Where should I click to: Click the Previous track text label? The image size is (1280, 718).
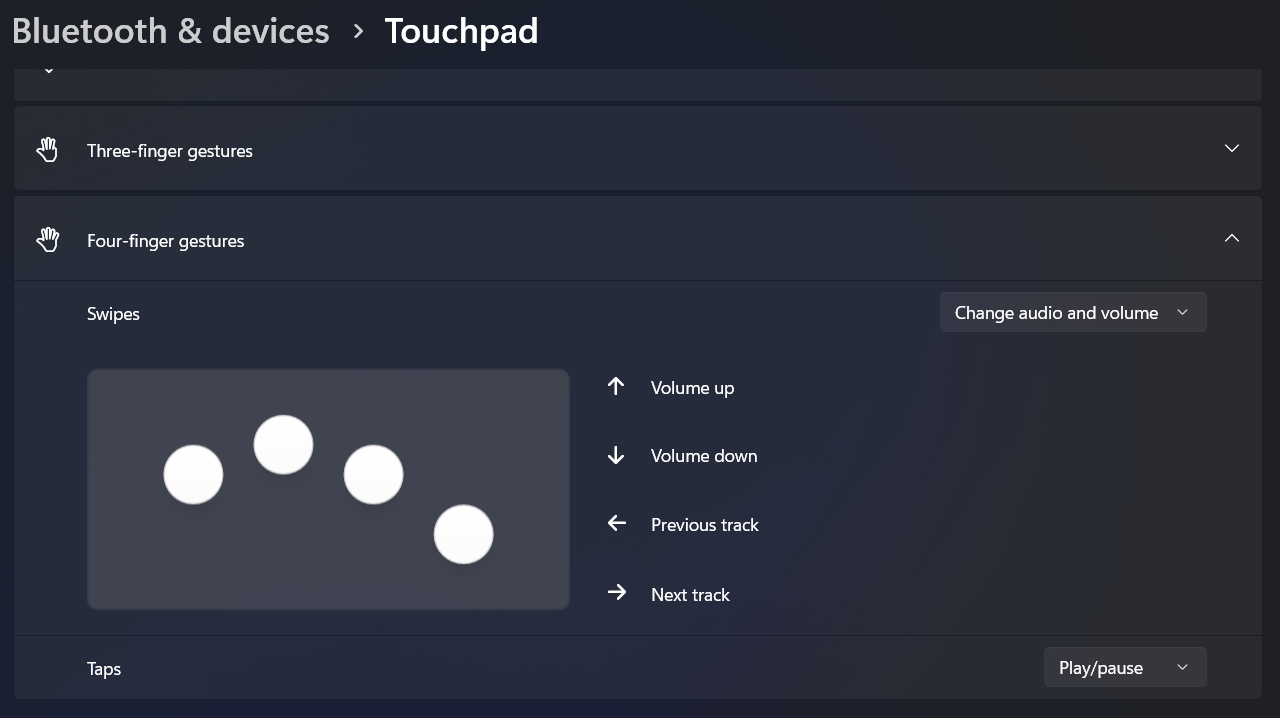pyautogui.click(x=704, y=525)
